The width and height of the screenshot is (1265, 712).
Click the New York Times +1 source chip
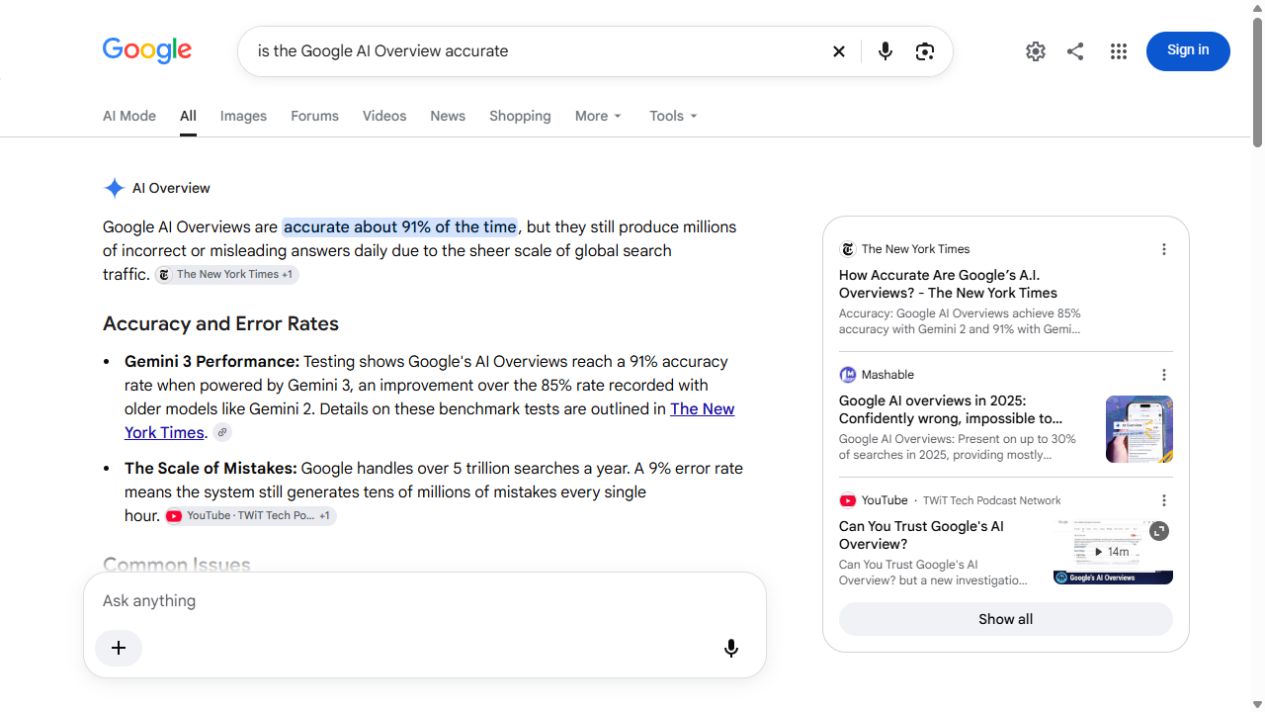pyautogui.click(x=226, y=274)
